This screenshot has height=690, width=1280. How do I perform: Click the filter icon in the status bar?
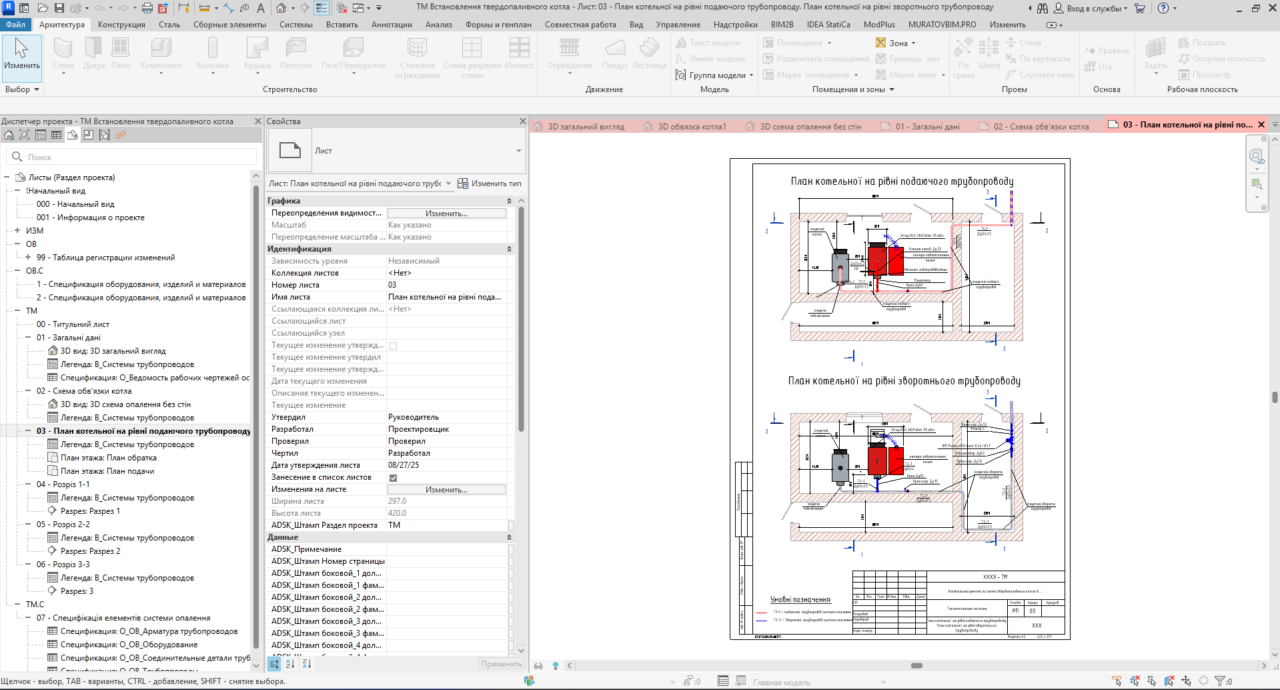pos(1220,682)
